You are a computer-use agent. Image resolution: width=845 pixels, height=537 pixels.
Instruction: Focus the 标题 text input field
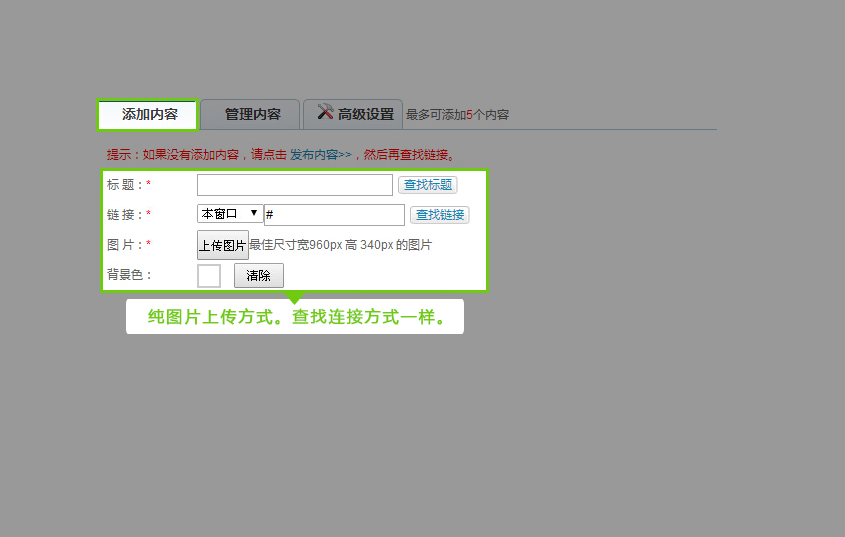[295, 185]
